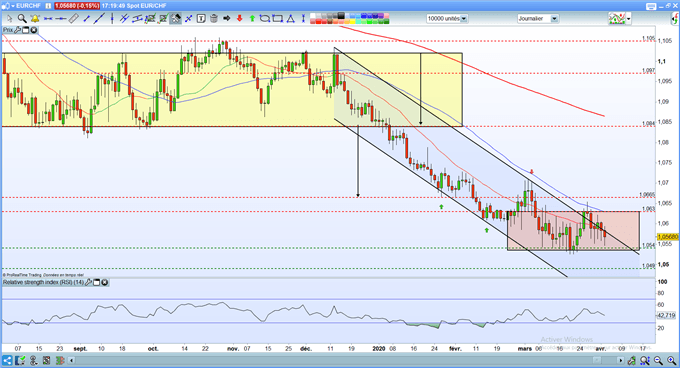Choose the horizontal segment drawing tool

click(48, 18)
